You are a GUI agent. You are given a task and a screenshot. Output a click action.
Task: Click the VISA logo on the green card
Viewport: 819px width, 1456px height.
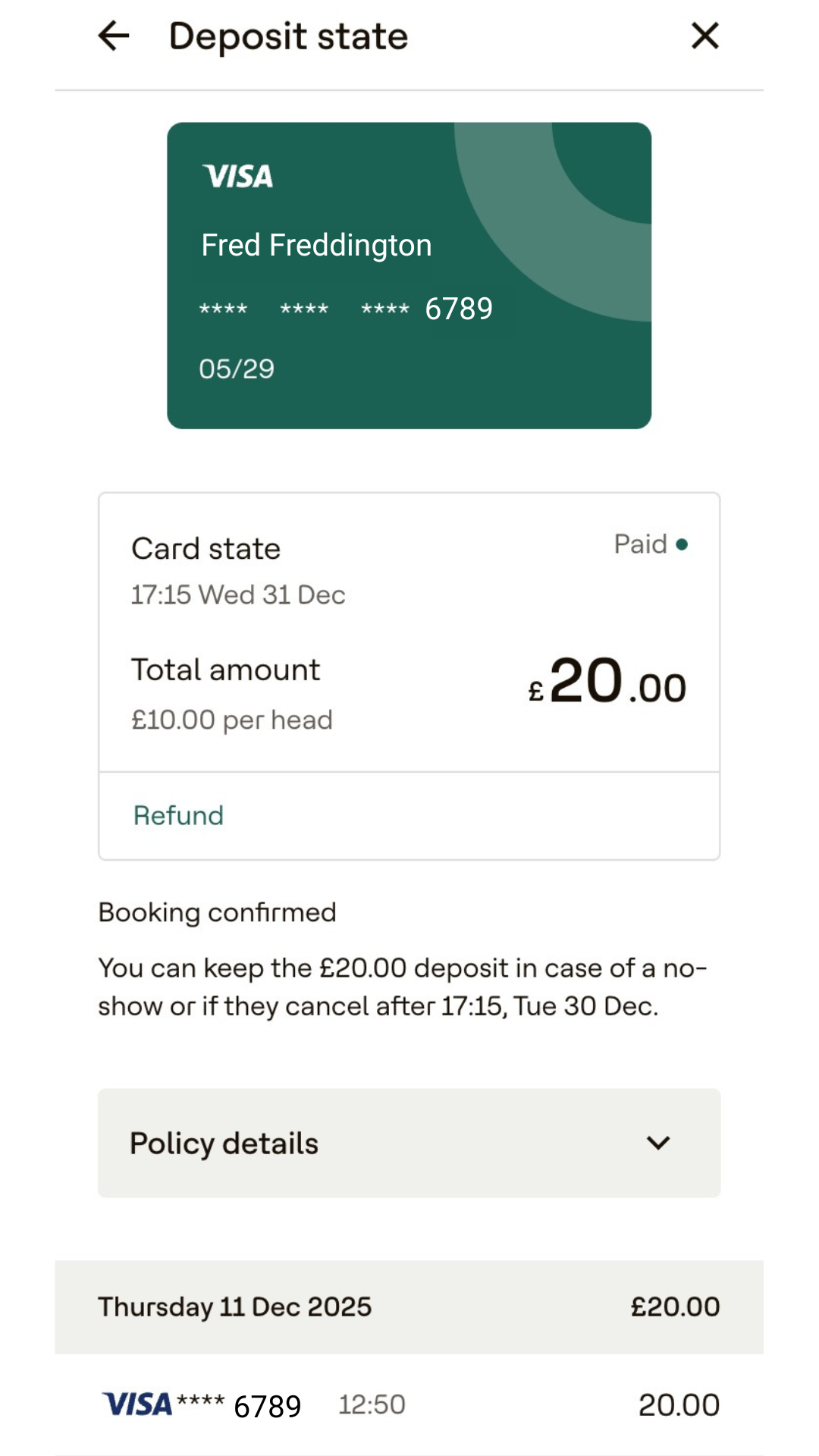[x=237, y=176]
